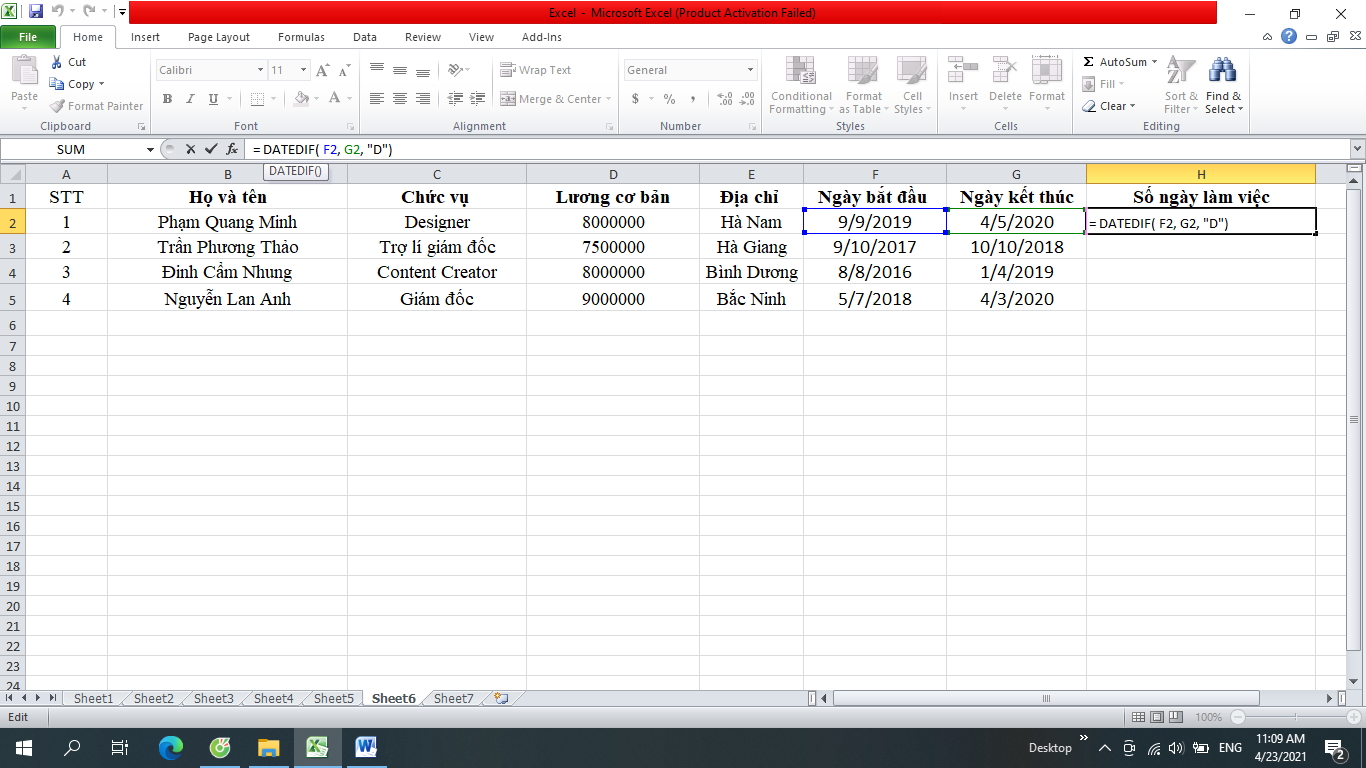Screen dimensions: 1366x768
Task: Click the Insert cells icon
Action: pyautogui.click(x=963, y=70)
